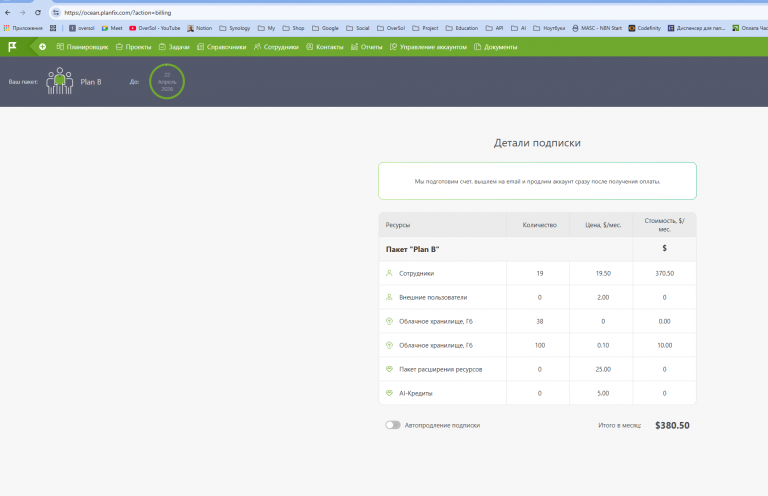This screenshot has width=768, height=496.
Task: Open the Codefinity bookmark
Action: click(645, 28)
